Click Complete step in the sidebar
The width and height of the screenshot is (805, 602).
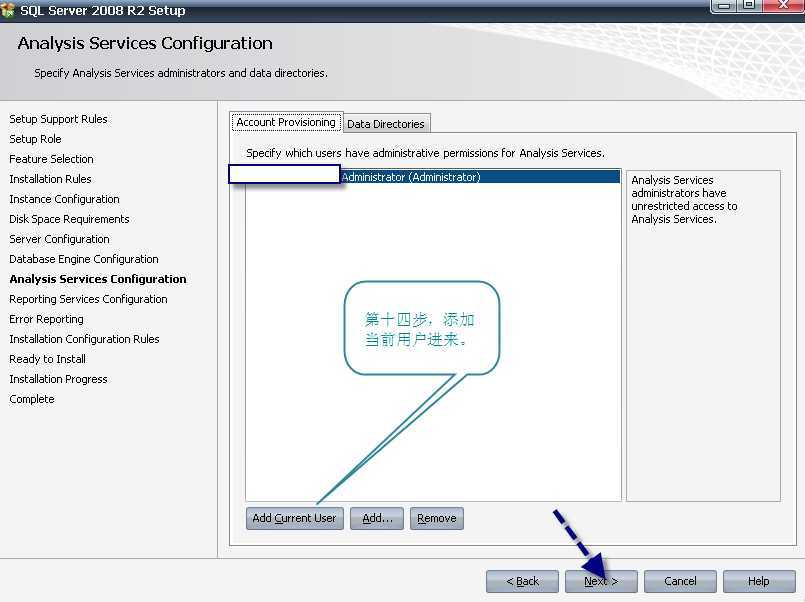point(32,399)
